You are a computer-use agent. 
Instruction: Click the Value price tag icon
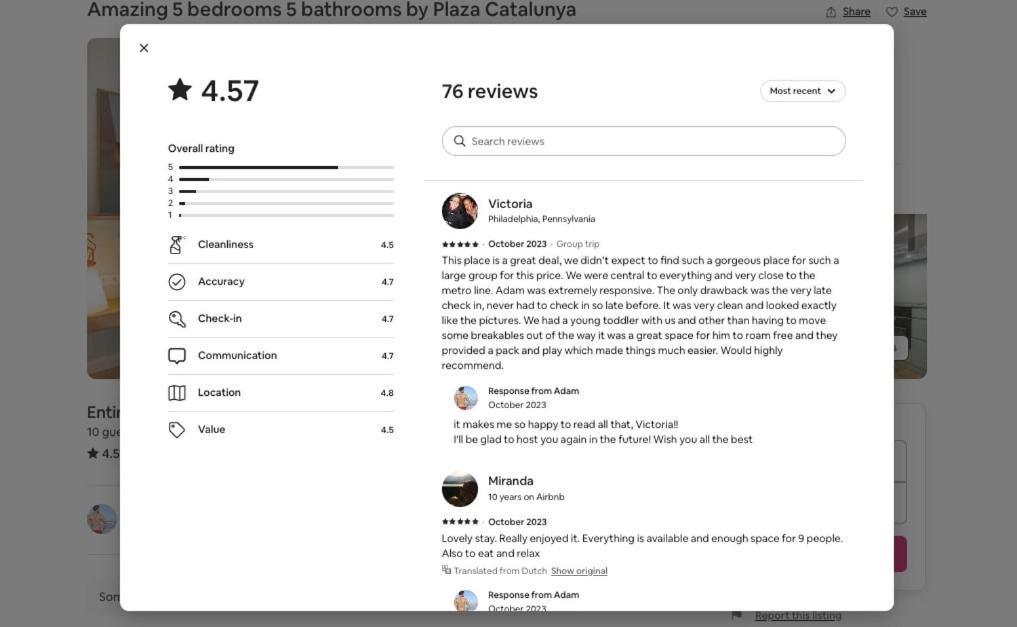[177, 429]
